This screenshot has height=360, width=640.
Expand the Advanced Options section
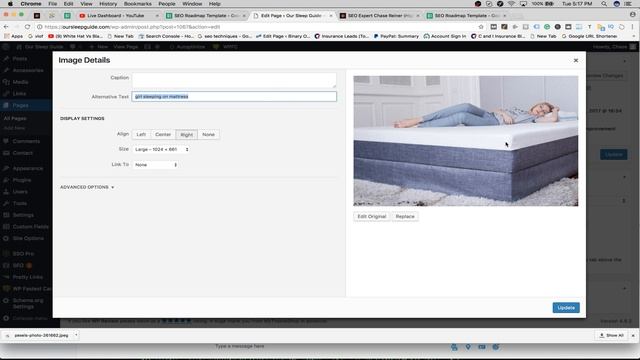(87, 187)
